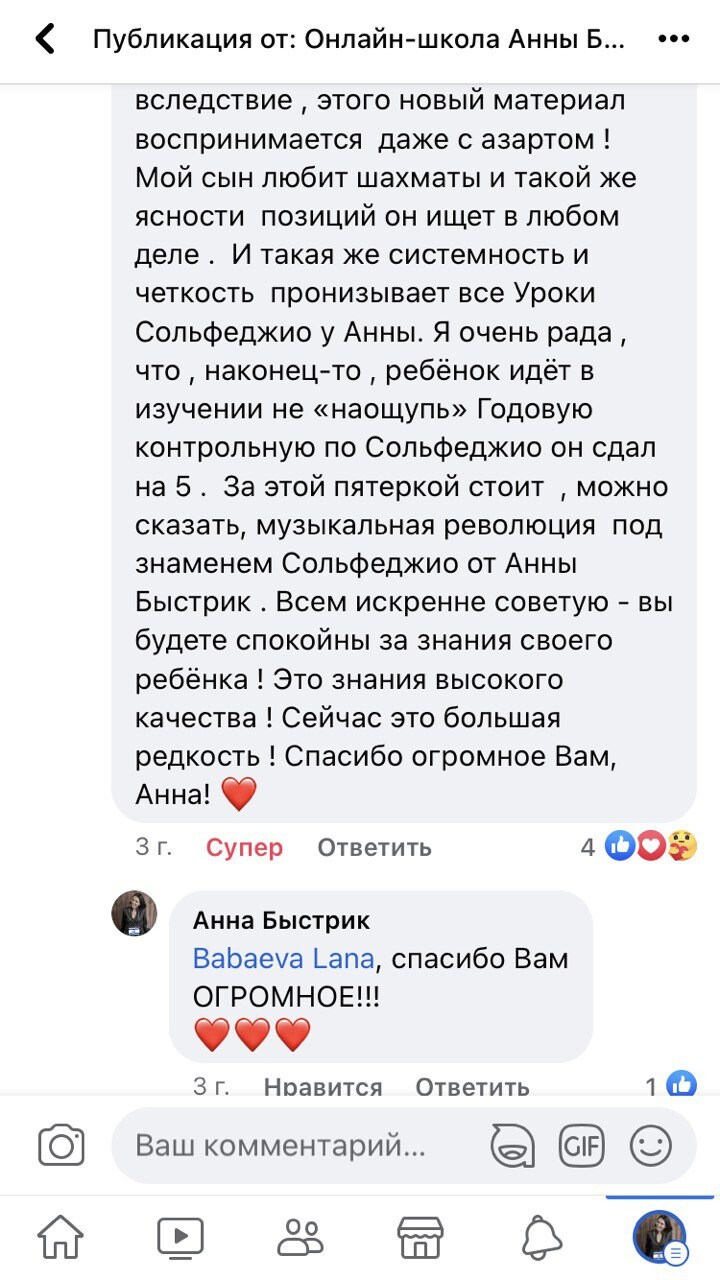Viewport: 720px width, 1280px height.
Task: Open the Marketplace tab icon
Action: [x=420, y=1237]
